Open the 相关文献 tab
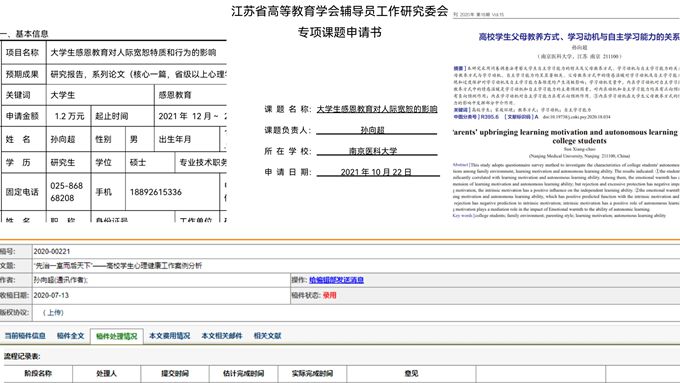Viewport: 680px width, 383px height. click(x=268, y=336)
